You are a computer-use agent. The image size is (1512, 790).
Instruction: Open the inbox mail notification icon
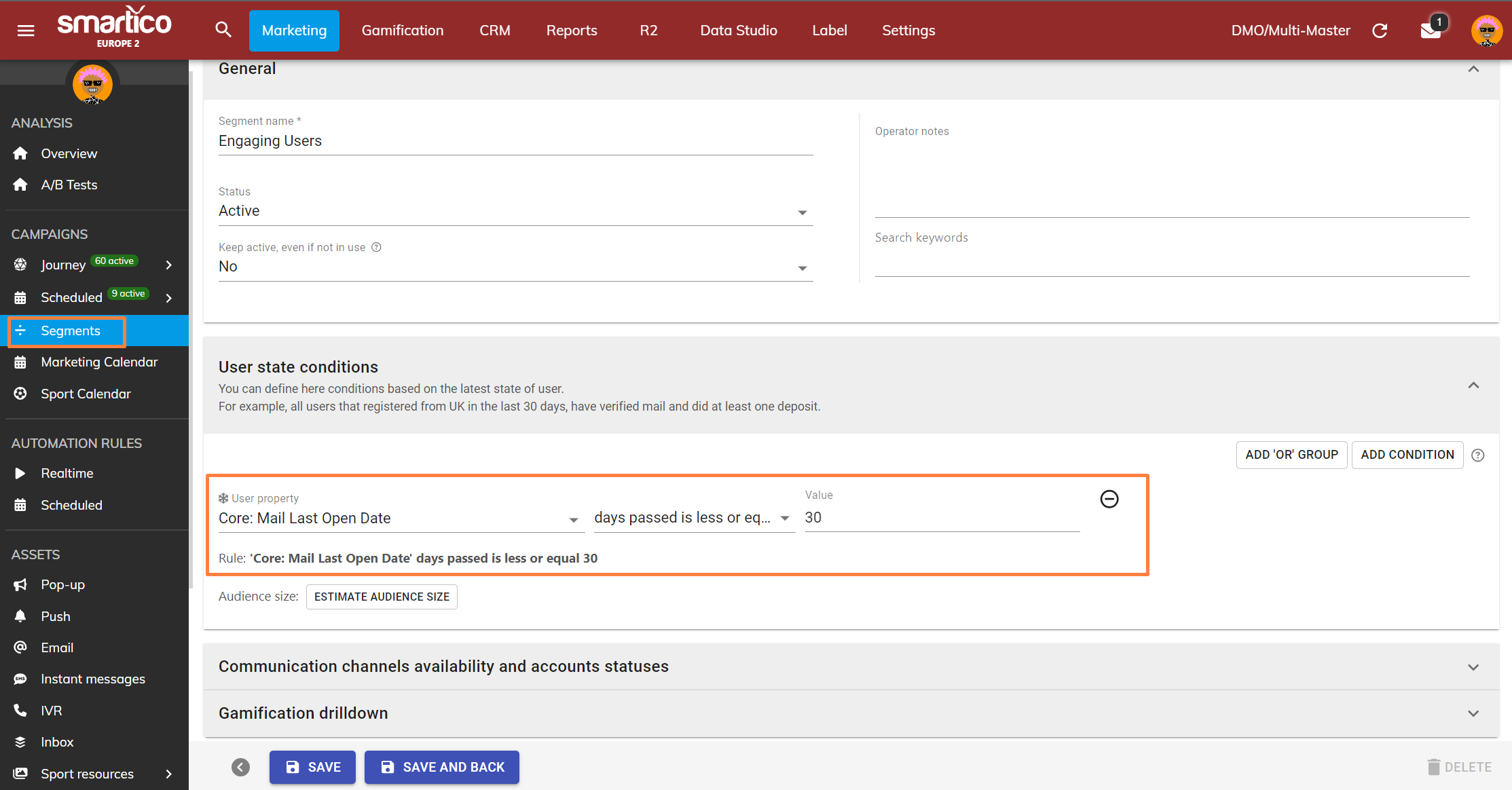1430,31
